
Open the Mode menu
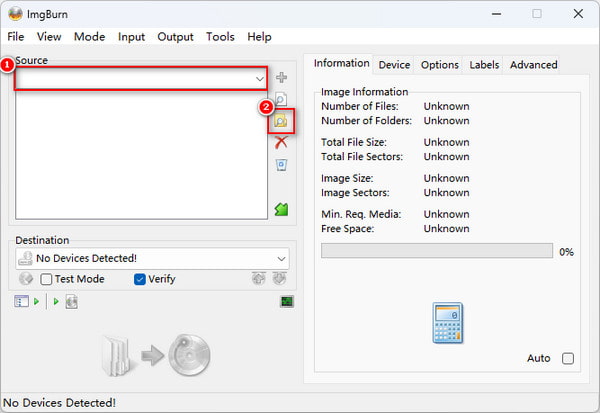click(90, 37)
